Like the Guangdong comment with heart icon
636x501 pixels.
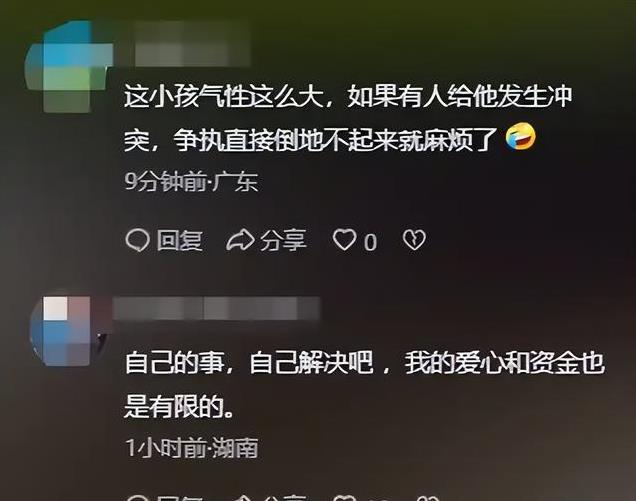tap(344, 239)
